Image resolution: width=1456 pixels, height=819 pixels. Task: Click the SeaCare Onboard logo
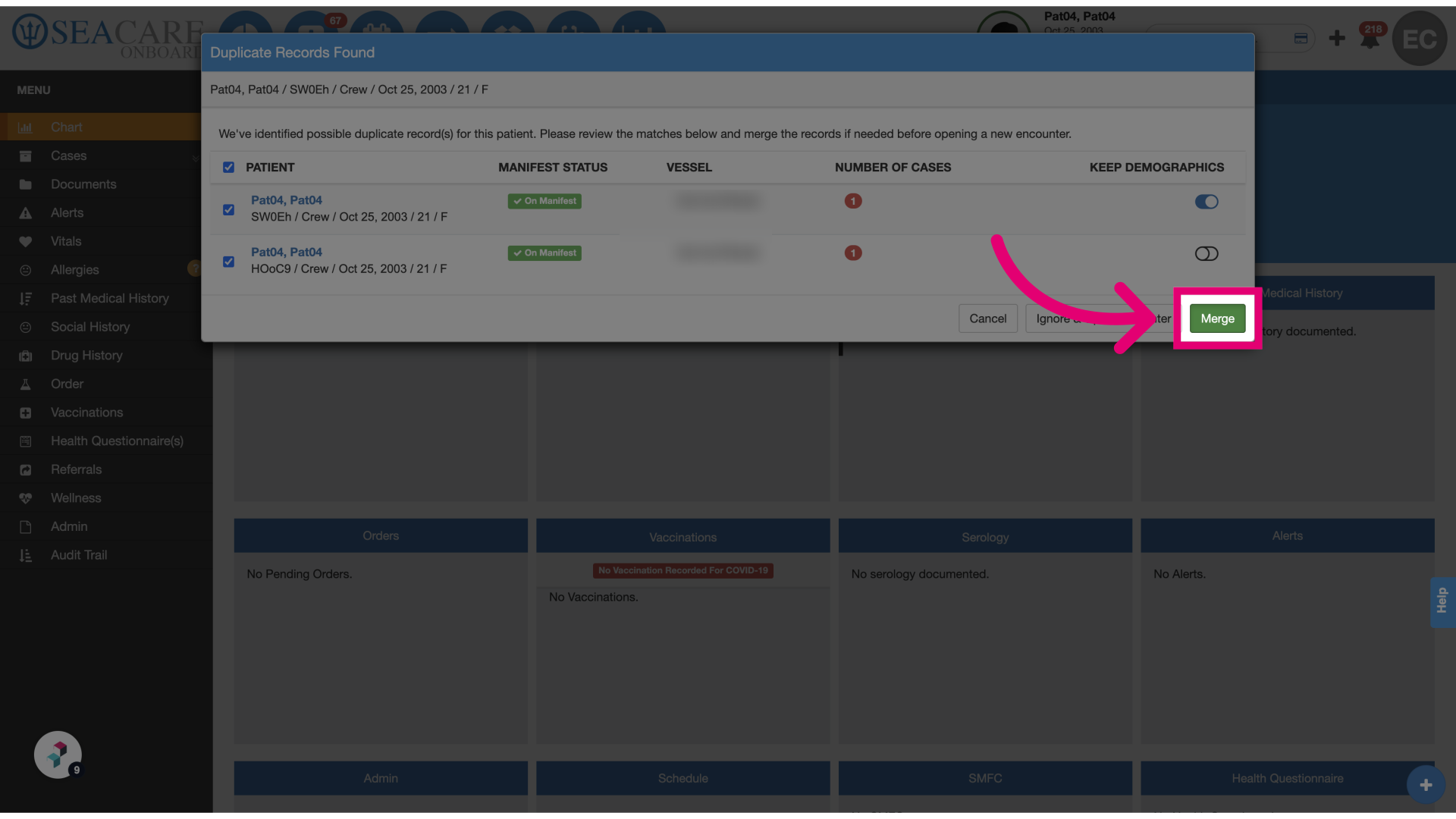(106, 36)
